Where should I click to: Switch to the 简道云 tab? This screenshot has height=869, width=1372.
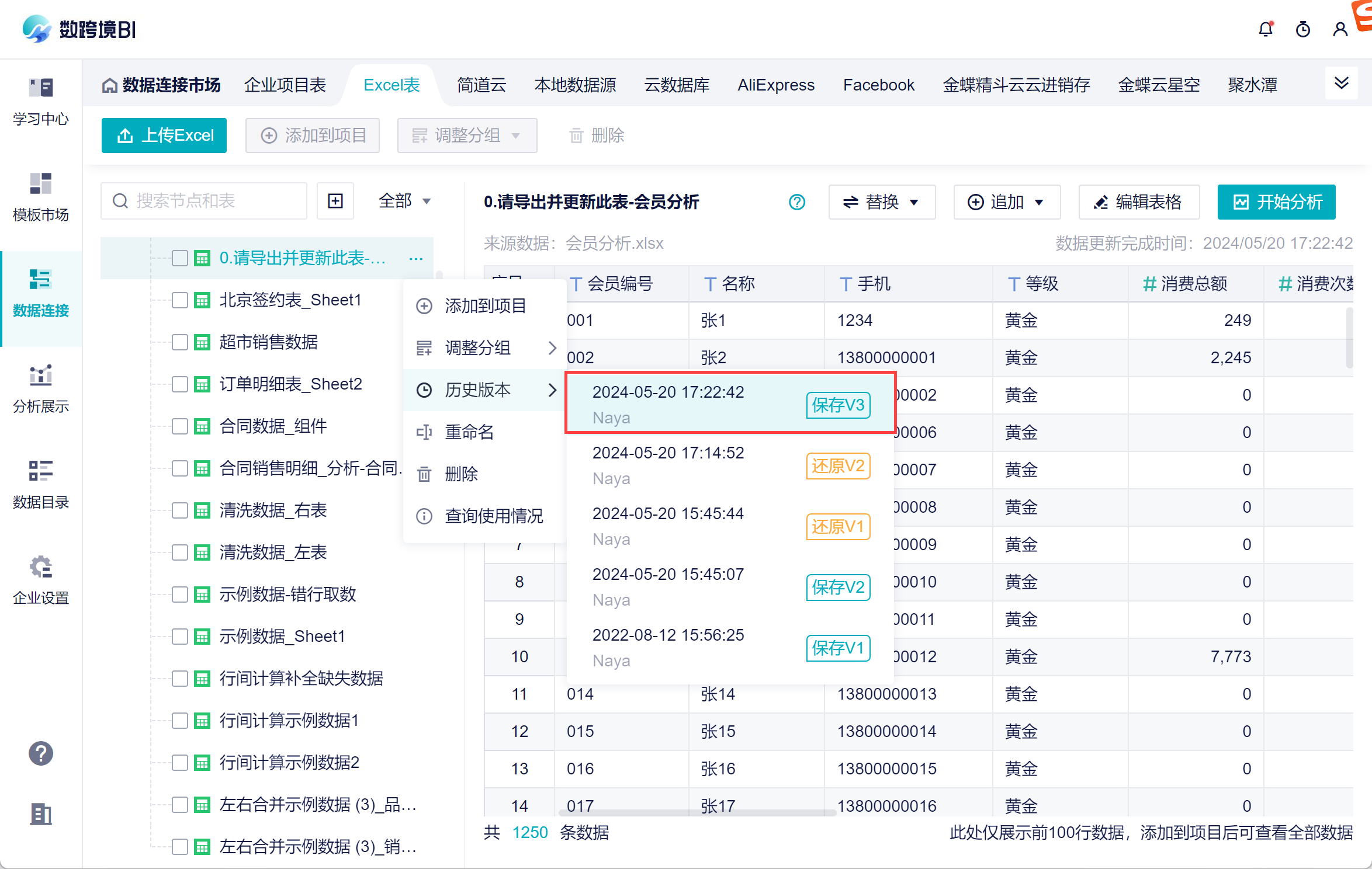coord(481,85)
